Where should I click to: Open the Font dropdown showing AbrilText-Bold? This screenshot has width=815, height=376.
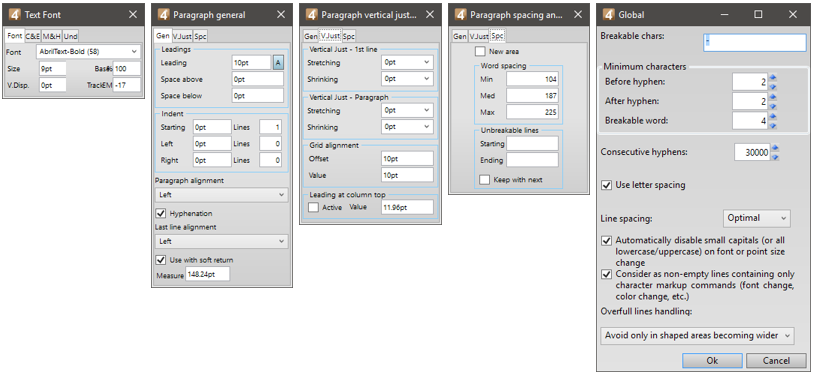(88, 51)
